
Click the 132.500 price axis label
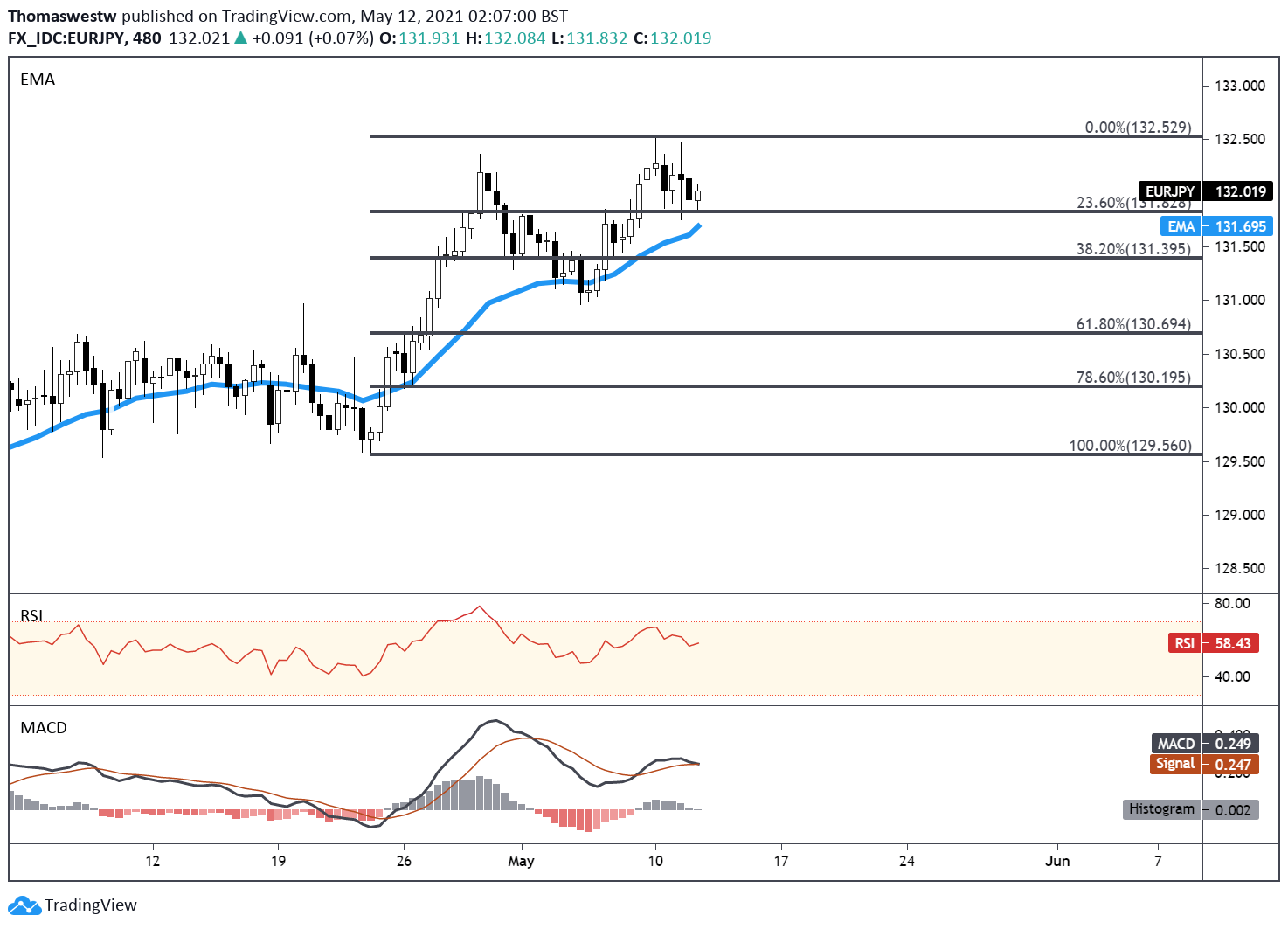[1240, 139]
